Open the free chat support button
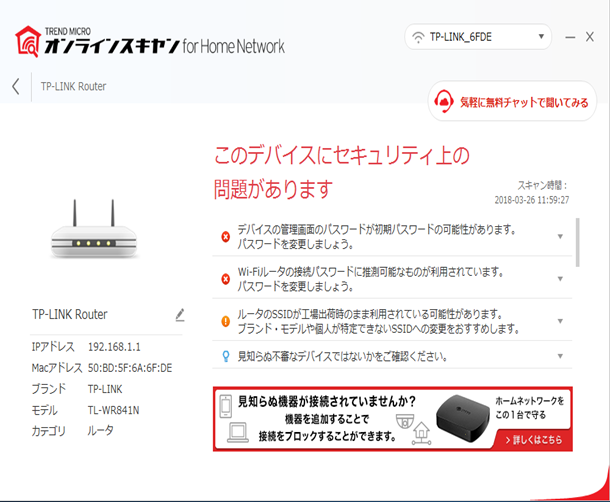Image resolution: width=610 pixels, height=502 pixels. click(x=512, y=101)
